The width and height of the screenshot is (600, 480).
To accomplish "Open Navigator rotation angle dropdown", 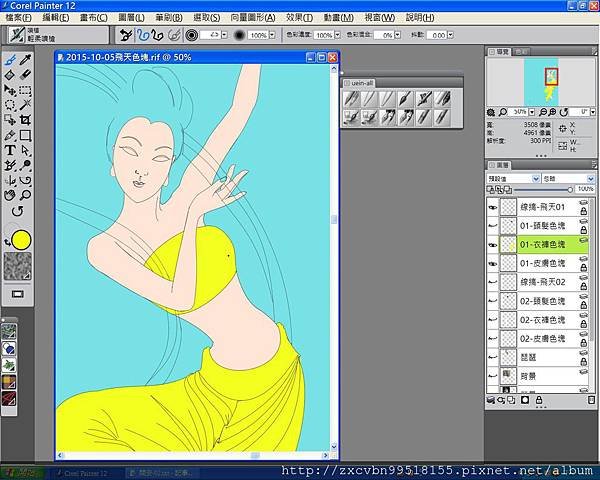I will click(593, 112).
